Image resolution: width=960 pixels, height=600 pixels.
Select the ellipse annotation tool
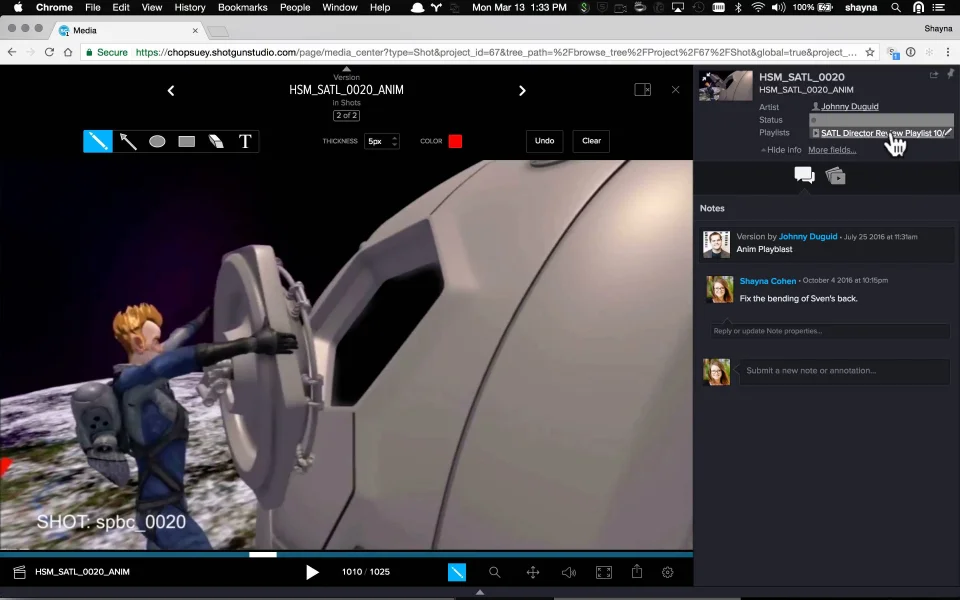pos(157,141)
